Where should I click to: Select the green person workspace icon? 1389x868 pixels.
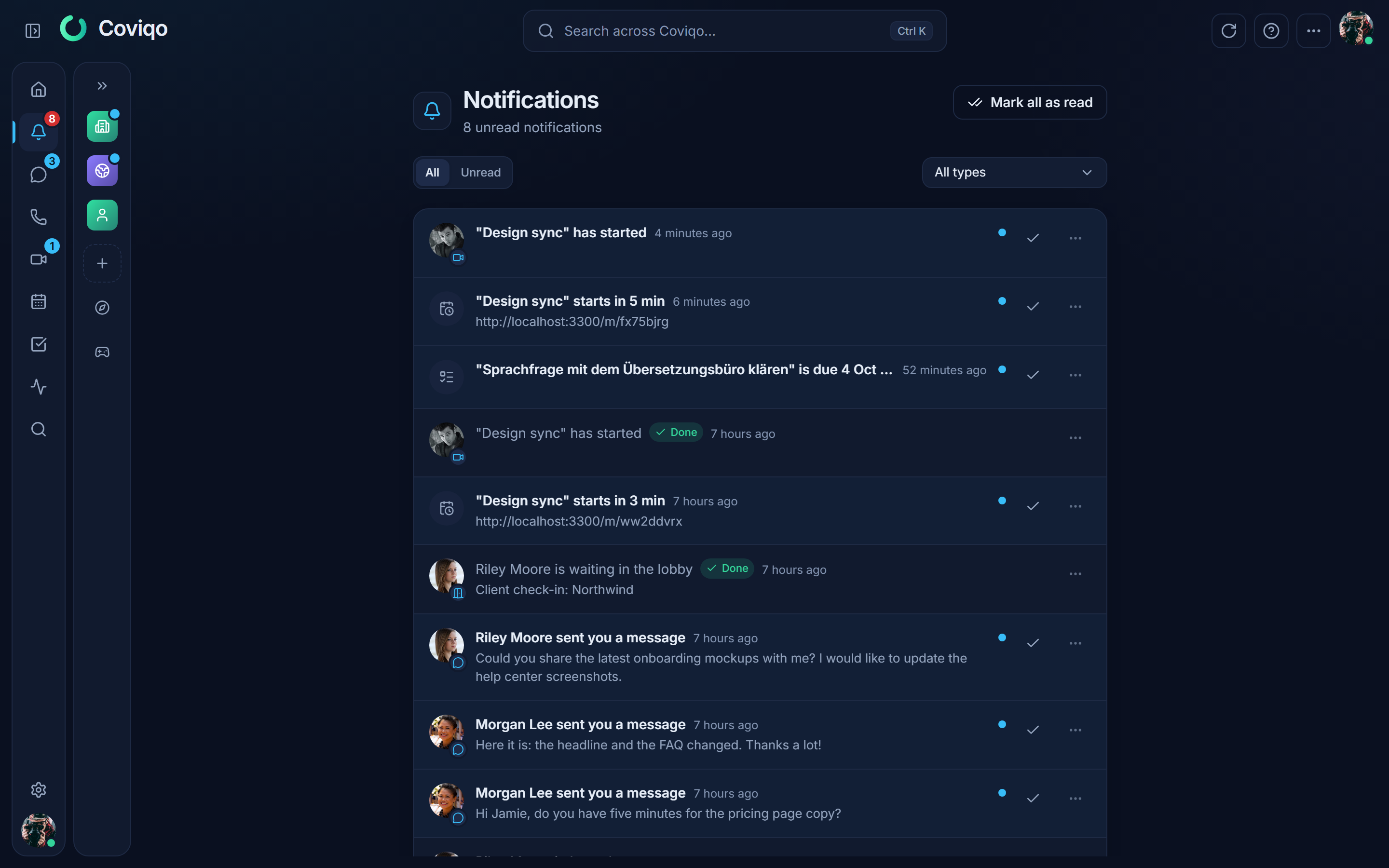102,215
